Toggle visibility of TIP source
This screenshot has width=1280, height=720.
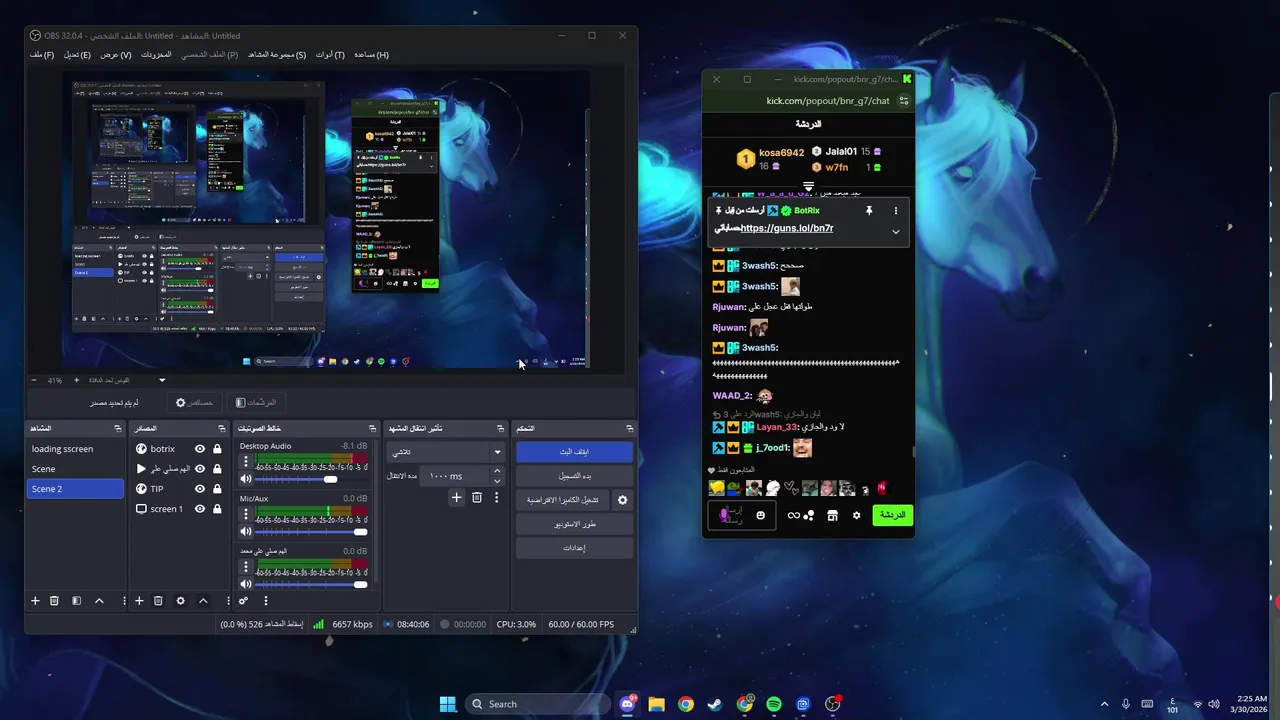pos(200,489)
